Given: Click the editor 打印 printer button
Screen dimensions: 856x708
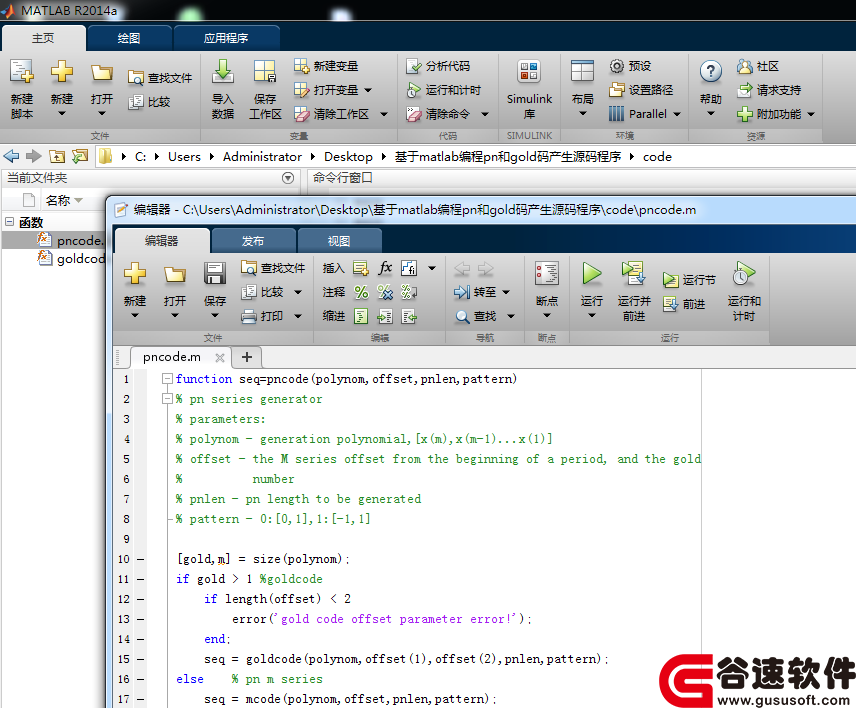Looking at the screenshot, I should tap(263, 316).
